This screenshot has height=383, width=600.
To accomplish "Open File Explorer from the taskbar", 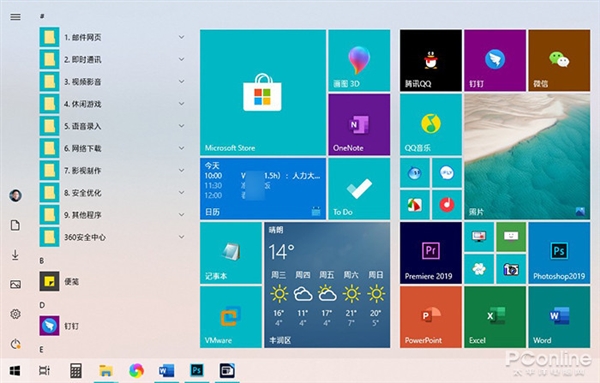I will [x=106, y=370].
